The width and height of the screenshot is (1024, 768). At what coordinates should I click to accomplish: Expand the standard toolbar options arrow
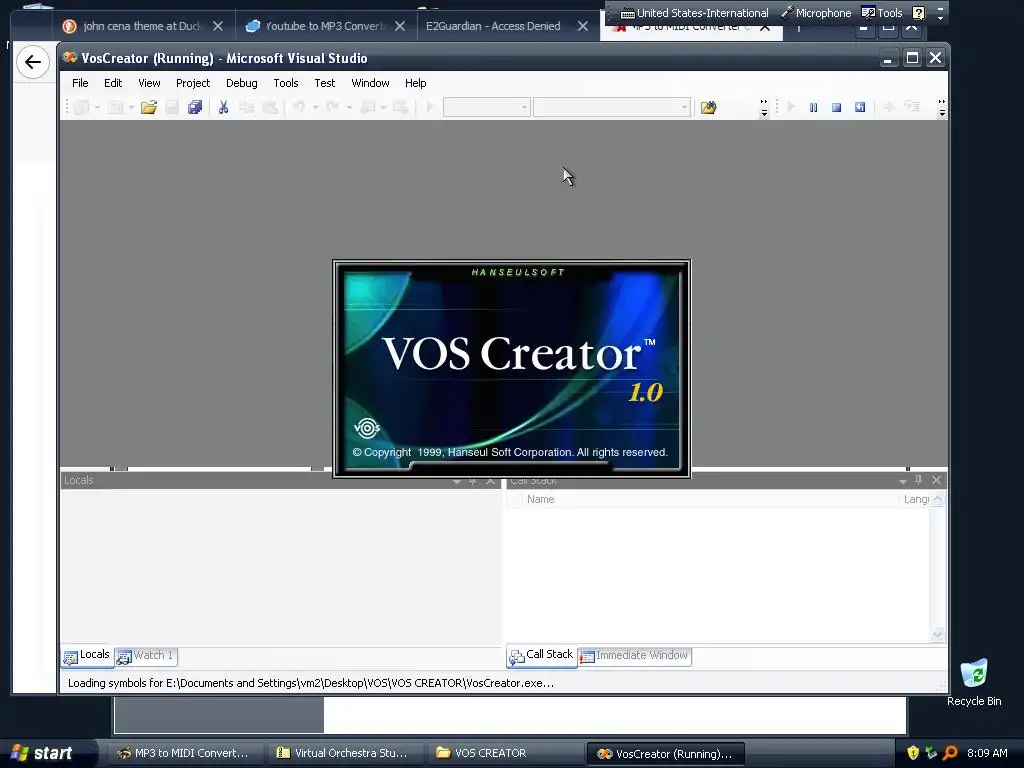click(x=764, y=108)
